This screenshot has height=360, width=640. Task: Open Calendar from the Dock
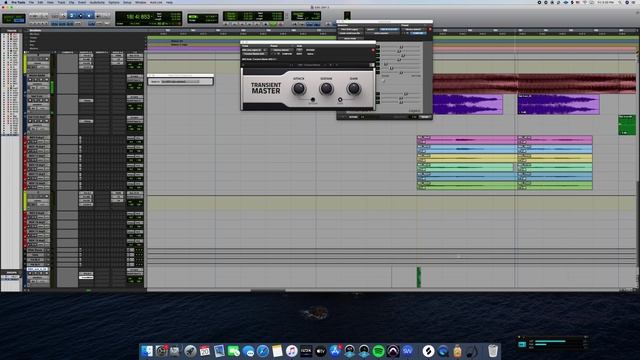(205, 351)
